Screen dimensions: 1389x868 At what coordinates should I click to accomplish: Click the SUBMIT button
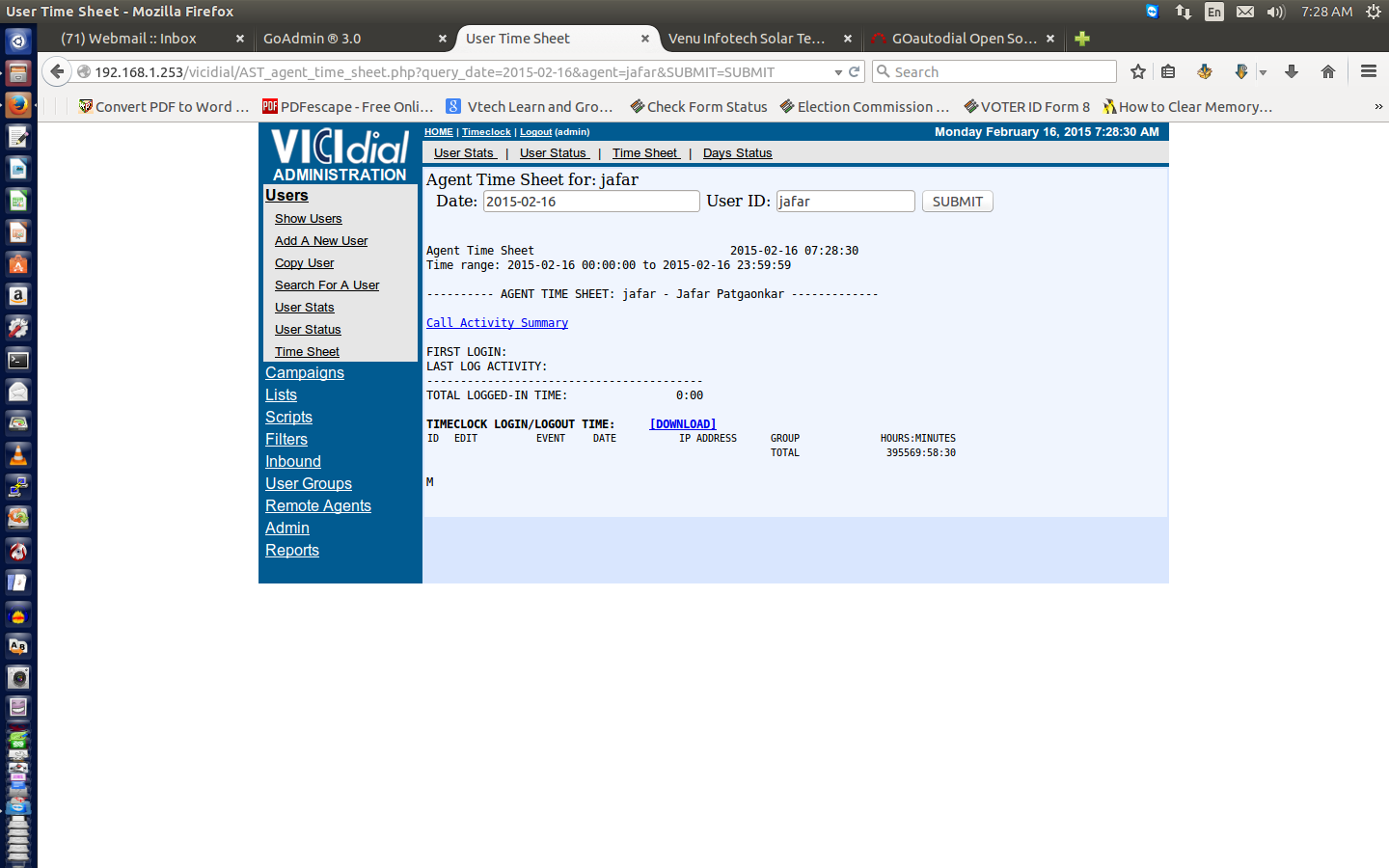pos(957,202)
